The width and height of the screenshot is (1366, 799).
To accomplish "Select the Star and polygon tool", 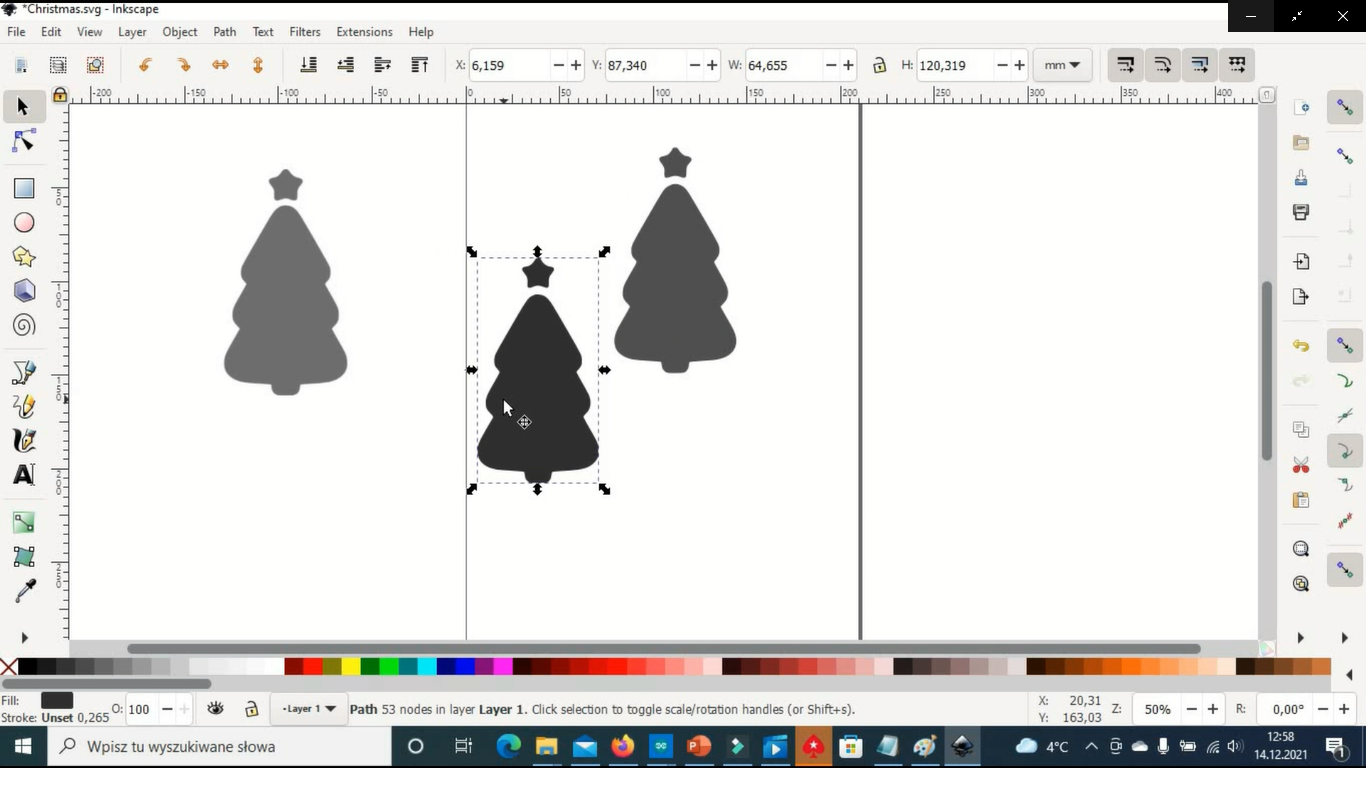I will pyautogui.click(x=23, y=257).
